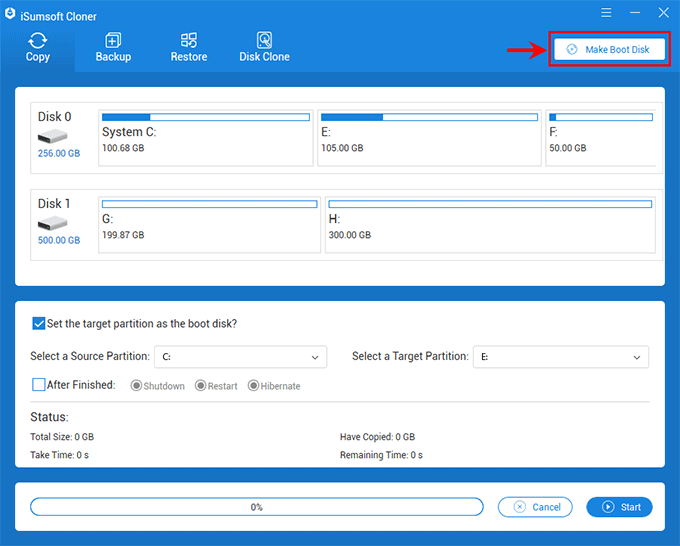
Task: Click the 500.00 GB disk size text
Action: point(59,240)
